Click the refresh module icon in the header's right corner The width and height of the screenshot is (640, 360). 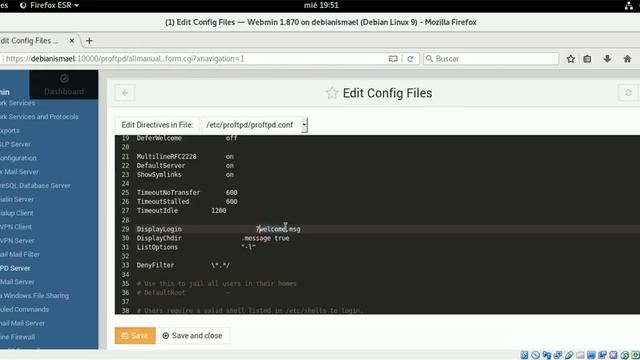click(x=629, y=93)
